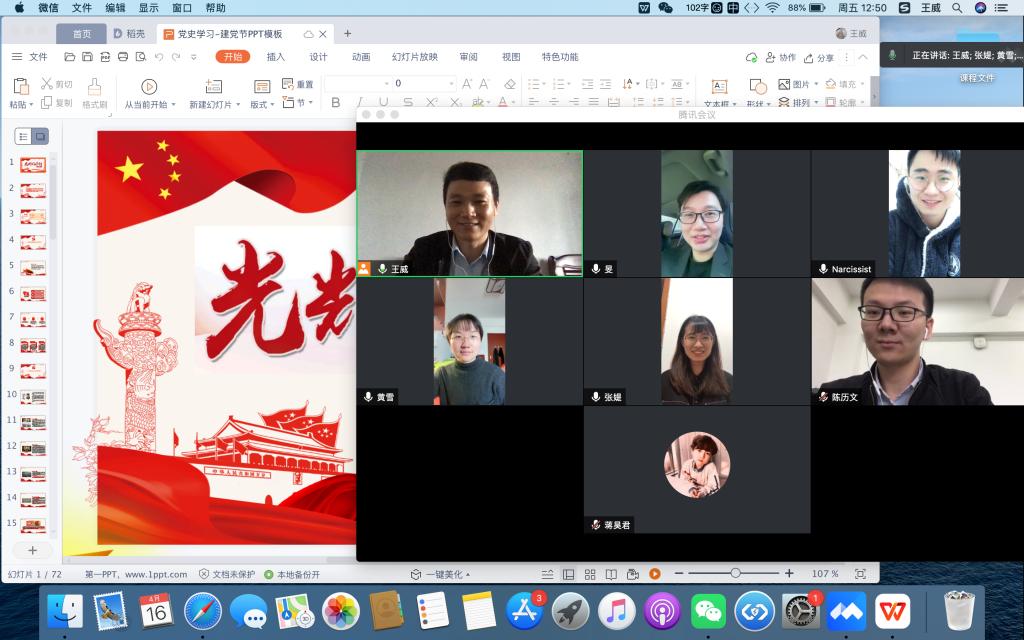Open the font size dropdown

click(450, 84)
